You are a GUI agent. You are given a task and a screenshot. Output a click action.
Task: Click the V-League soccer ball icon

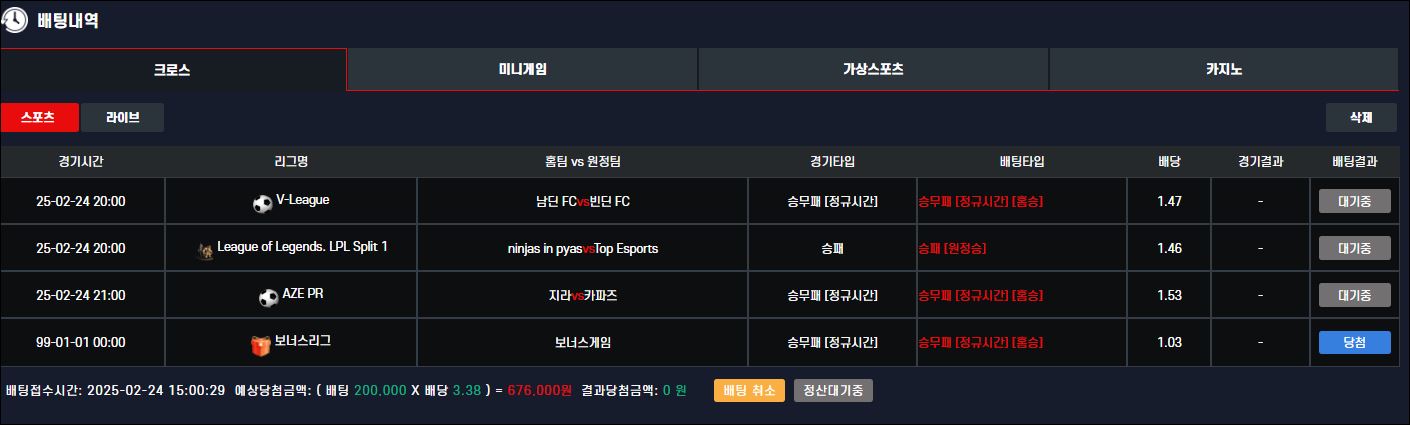[x=263, y=203]
